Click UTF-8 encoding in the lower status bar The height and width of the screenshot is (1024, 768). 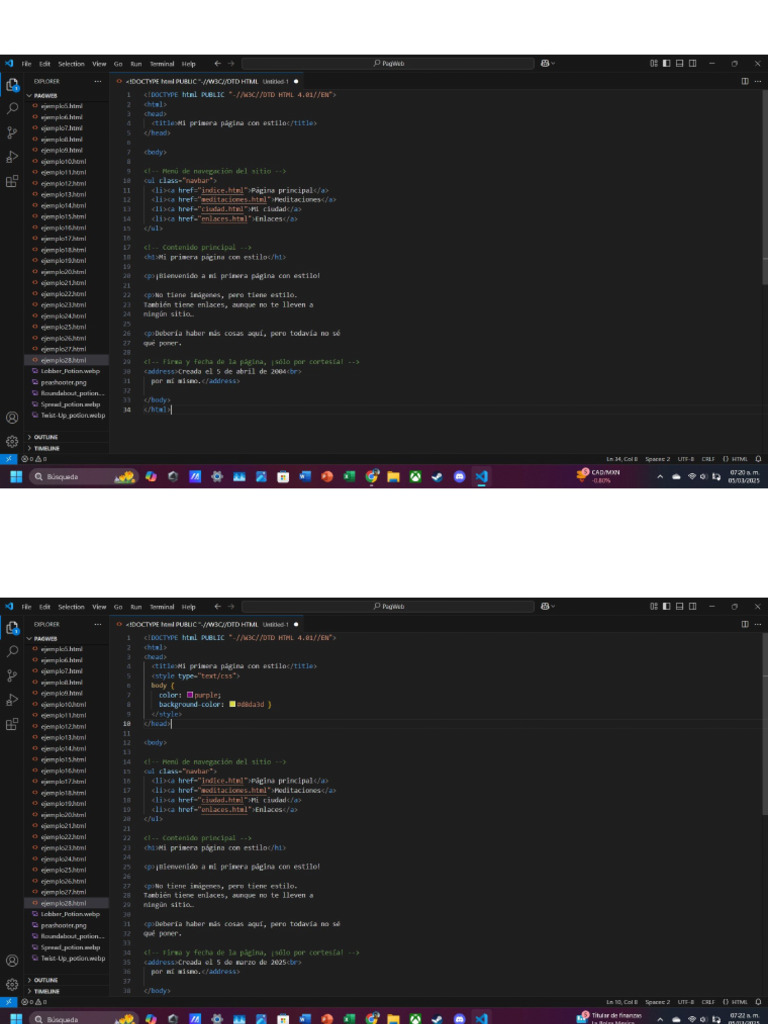point(686,1002)
